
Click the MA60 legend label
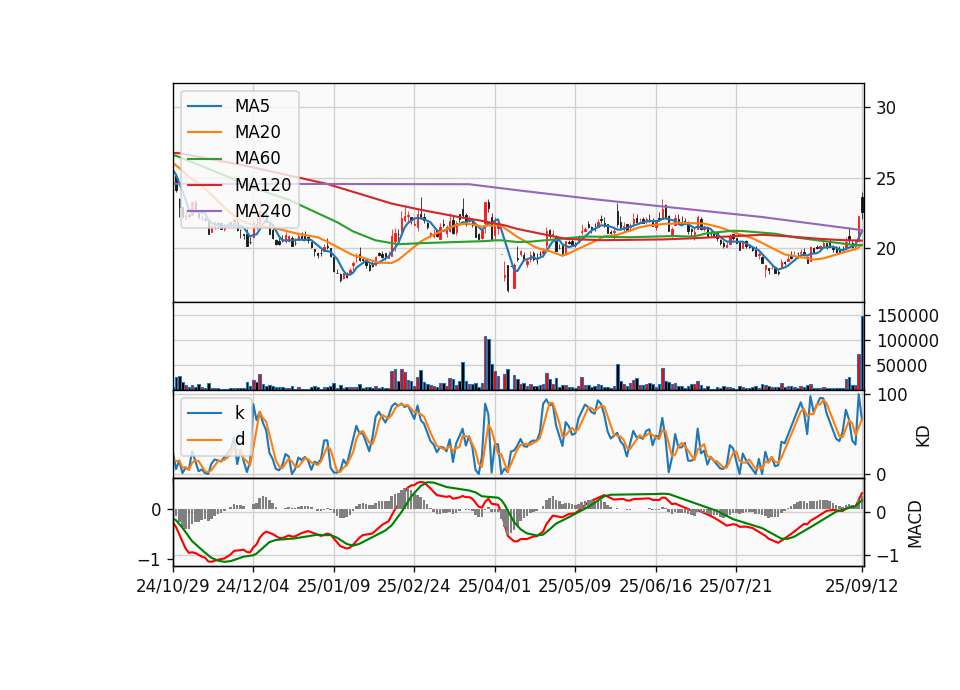point(257,158)
